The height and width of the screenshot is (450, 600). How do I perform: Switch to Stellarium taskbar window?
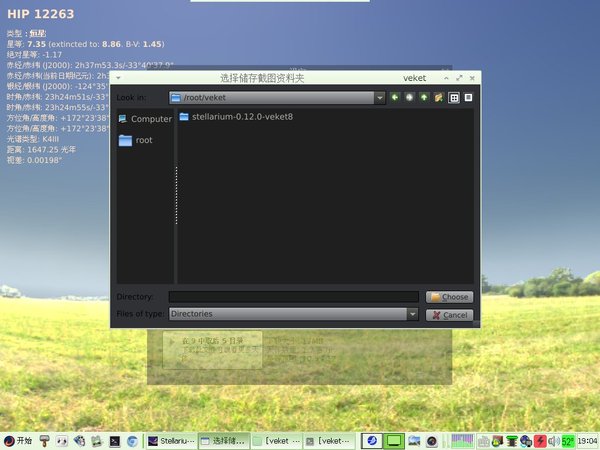(x=170, y=440)
